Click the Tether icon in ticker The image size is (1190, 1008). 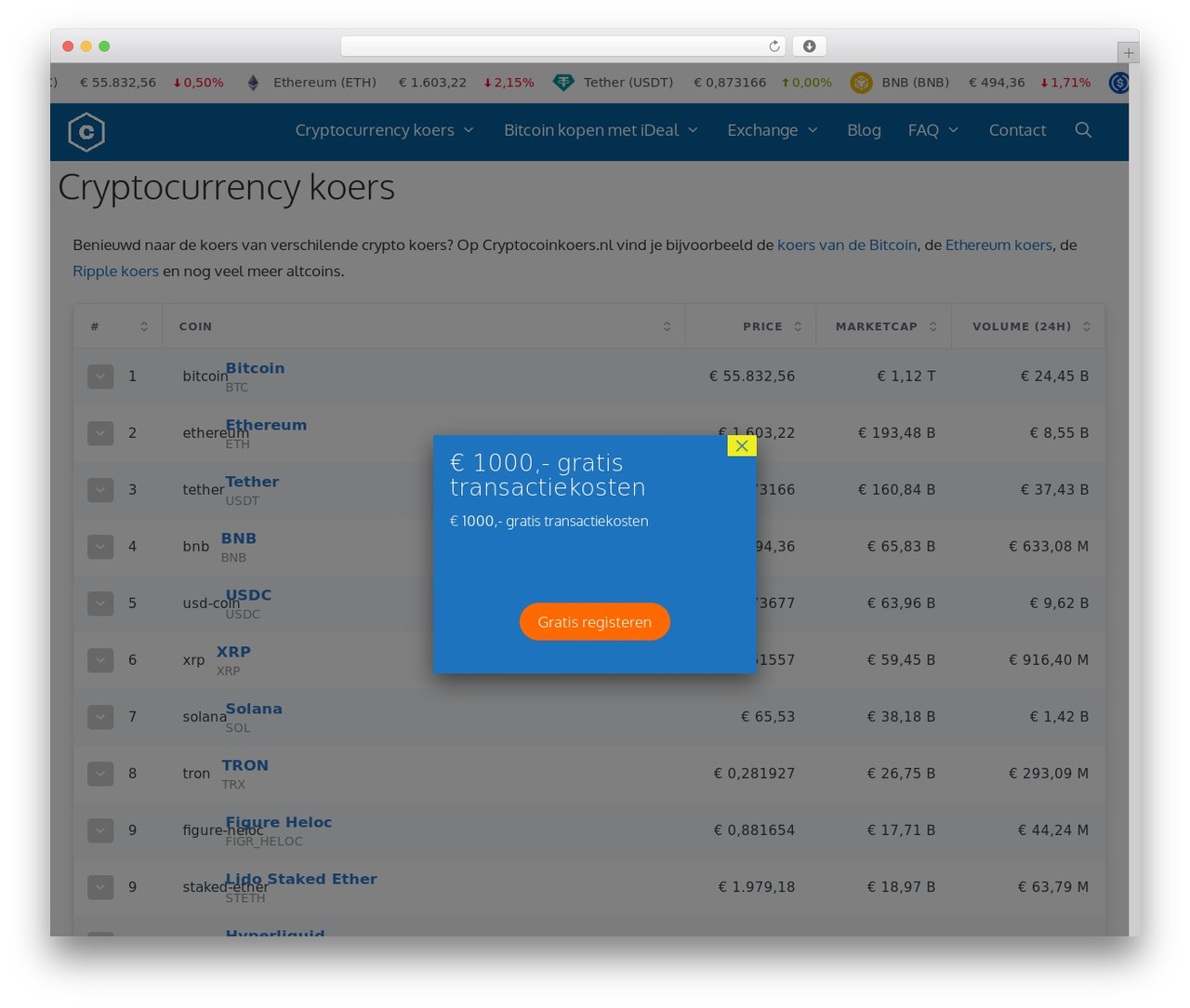pyautogui.click(x=563, y=83)
